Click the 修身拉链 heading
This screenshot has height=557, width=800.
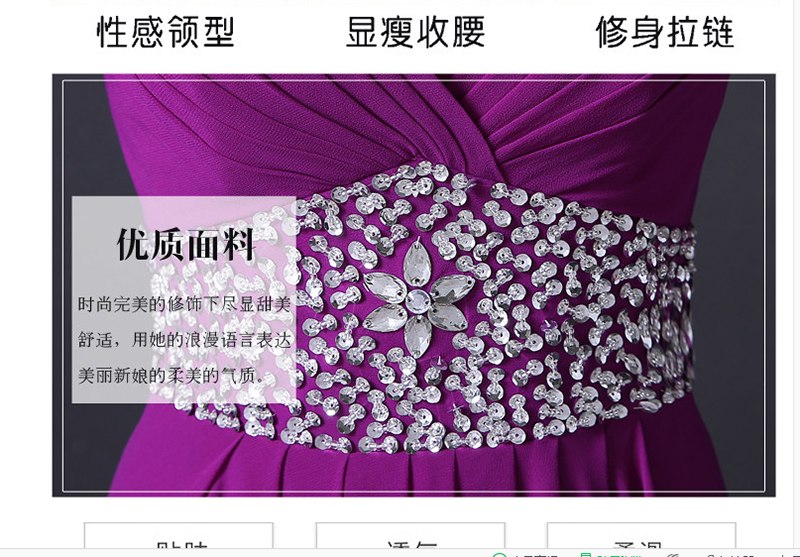665,32
